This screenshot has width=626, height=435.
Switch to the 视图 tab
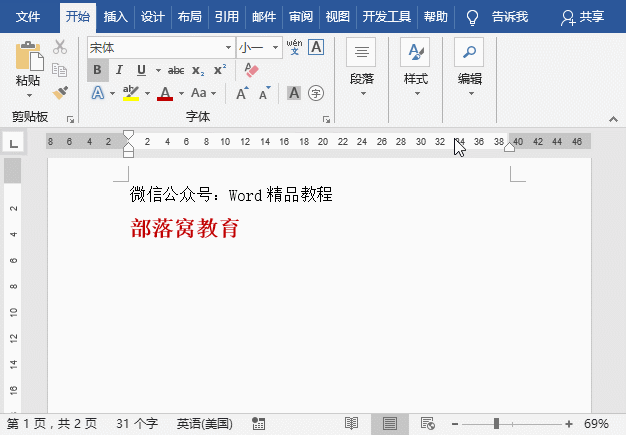(338, 17)
